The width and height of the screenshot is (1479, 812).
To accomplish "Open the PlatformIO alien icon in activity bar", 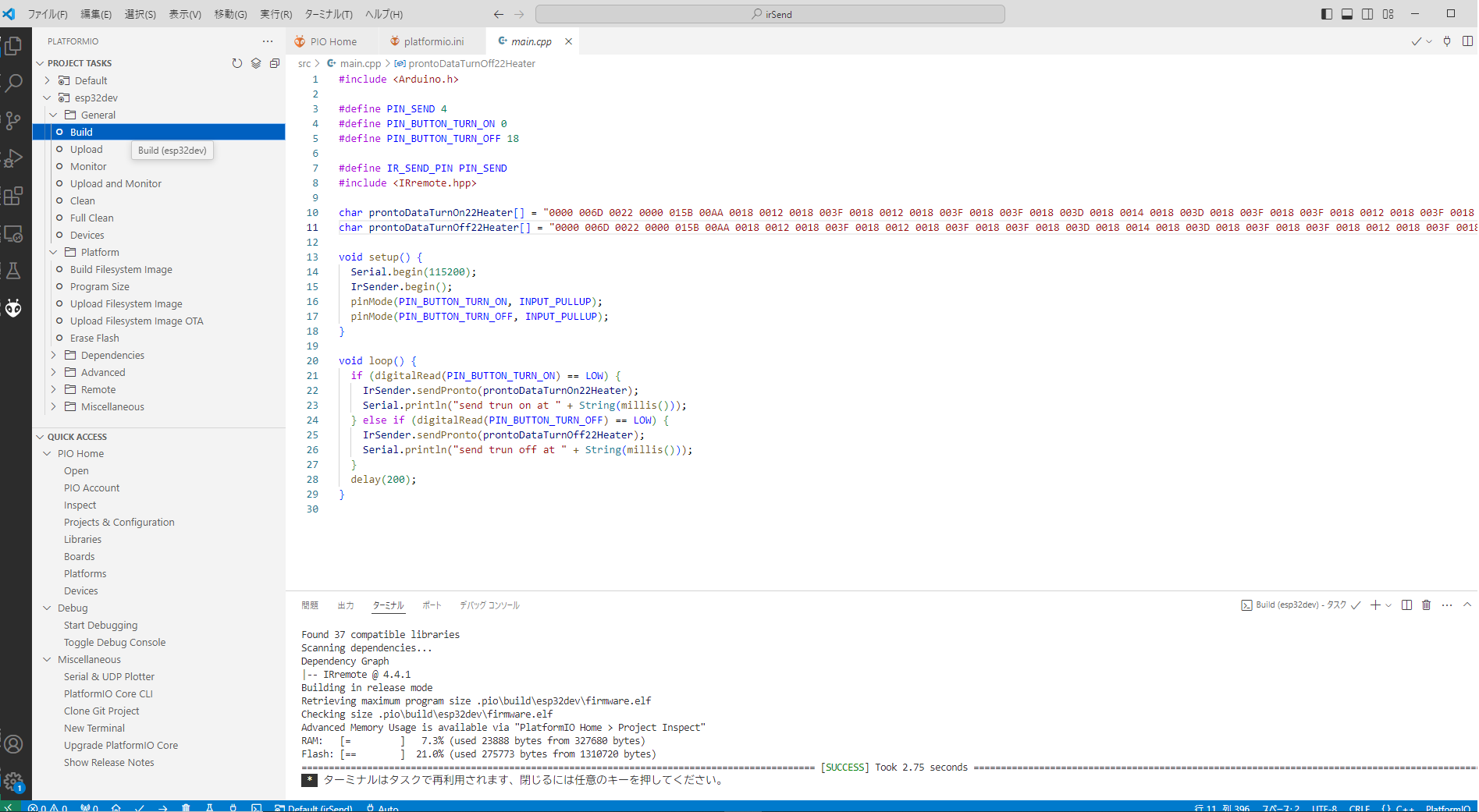I will (x=13, y=308).
